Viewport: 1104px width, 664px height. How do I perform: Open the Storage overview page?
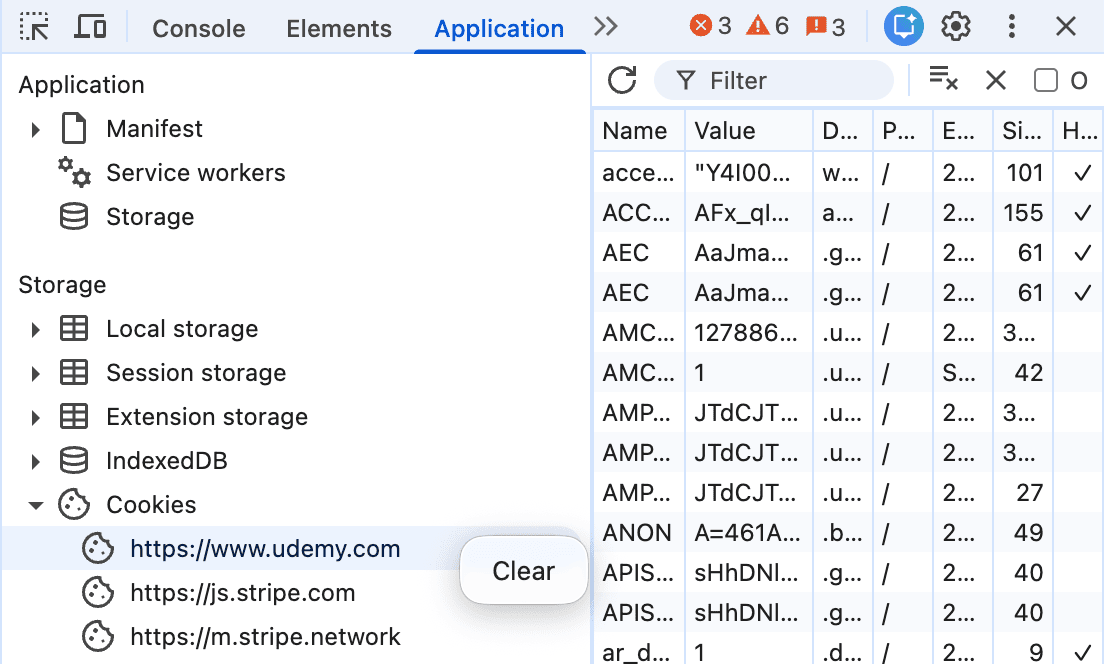pos(150,216)
